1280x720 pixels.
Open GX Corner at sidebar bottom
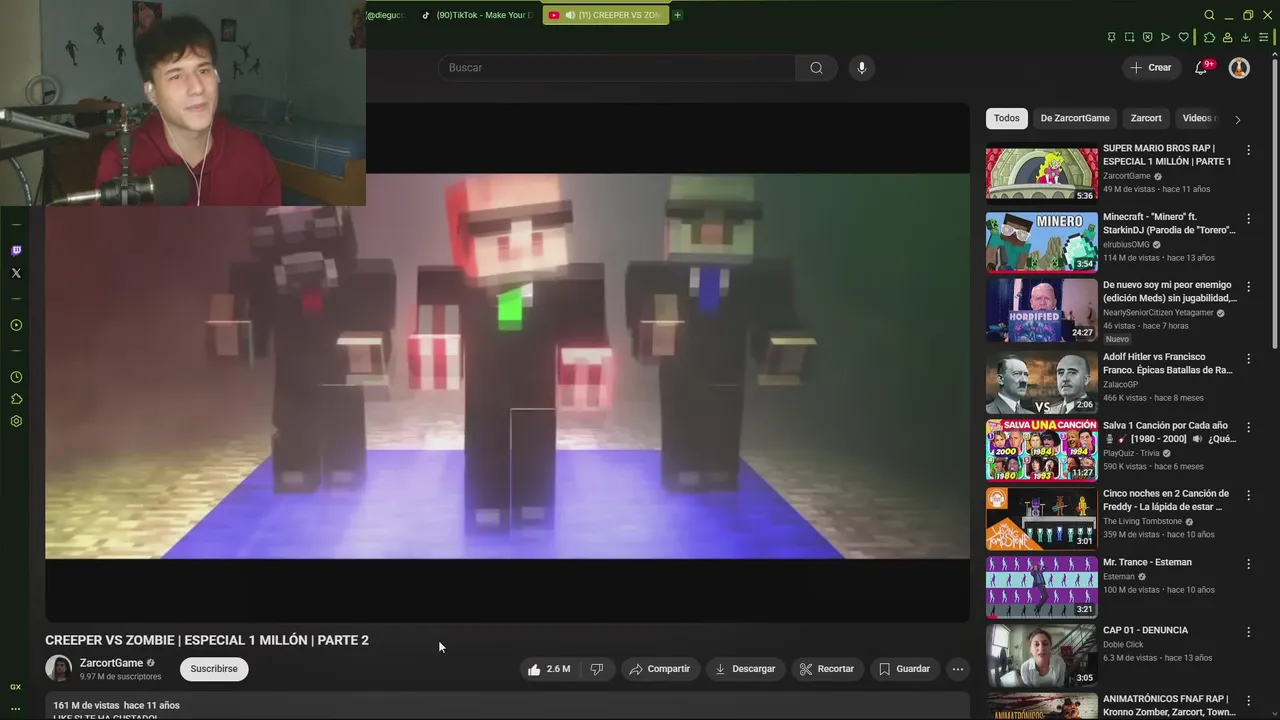[16, 687]
